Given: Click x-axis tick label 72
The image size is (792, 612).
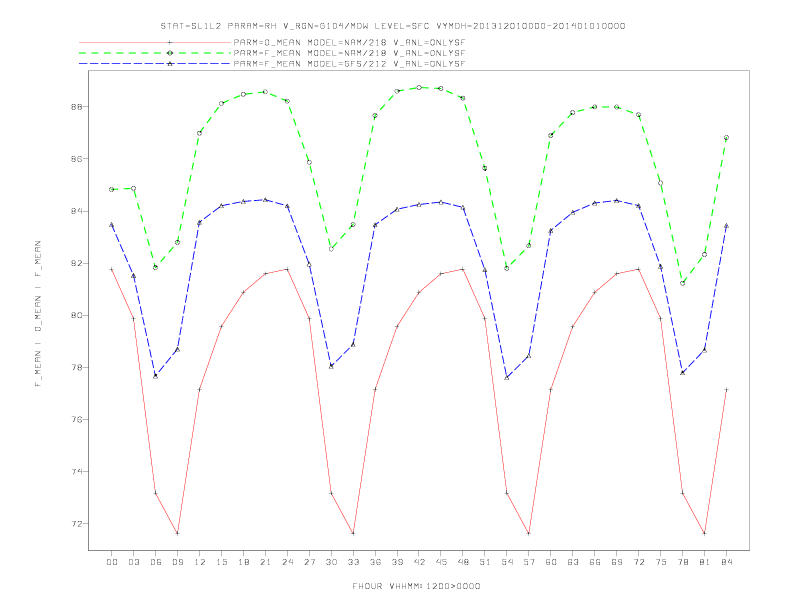Looking at the screenshot, I should (x=638, y=562).
